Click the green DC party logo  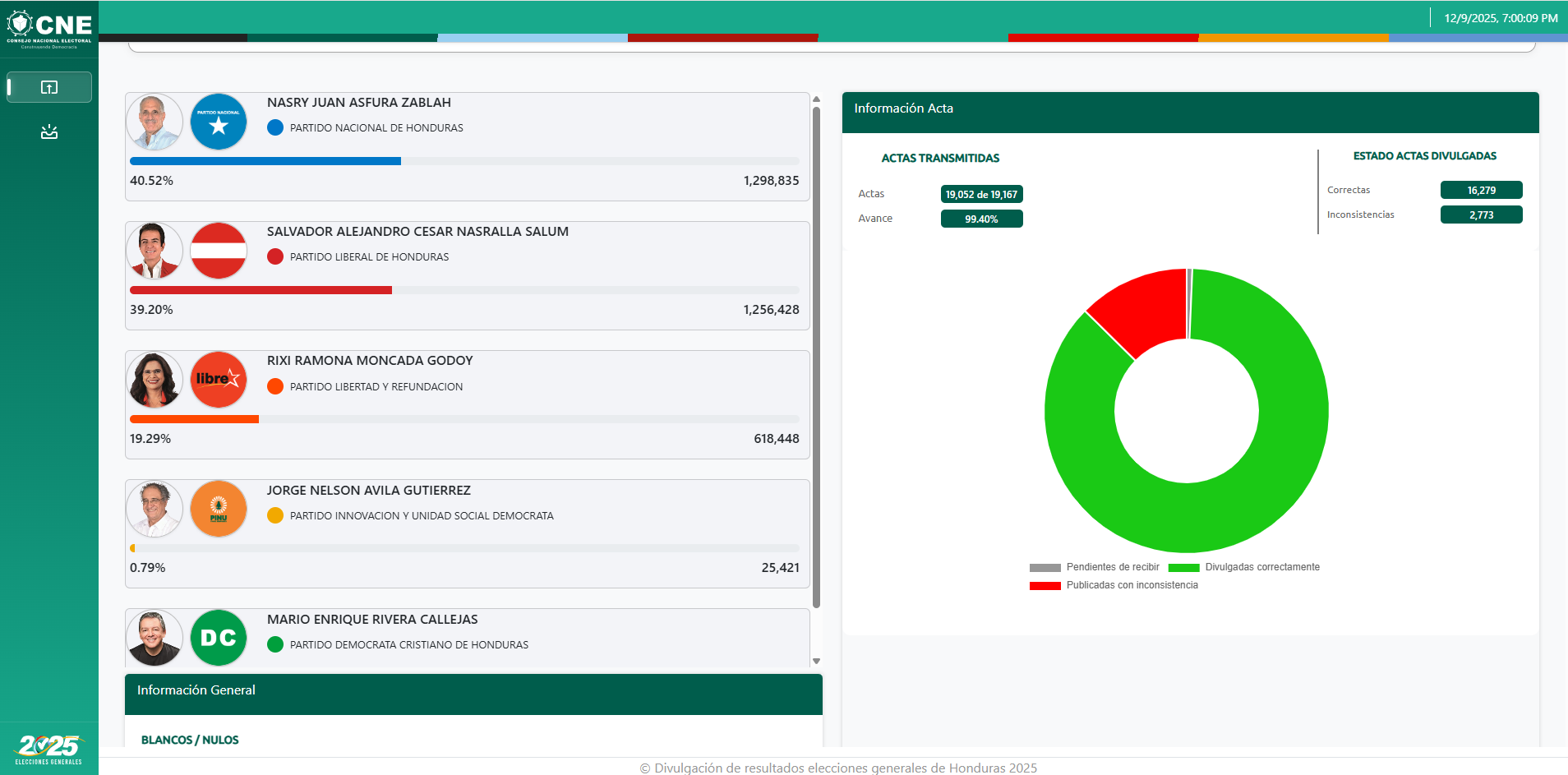click(219, 638)
